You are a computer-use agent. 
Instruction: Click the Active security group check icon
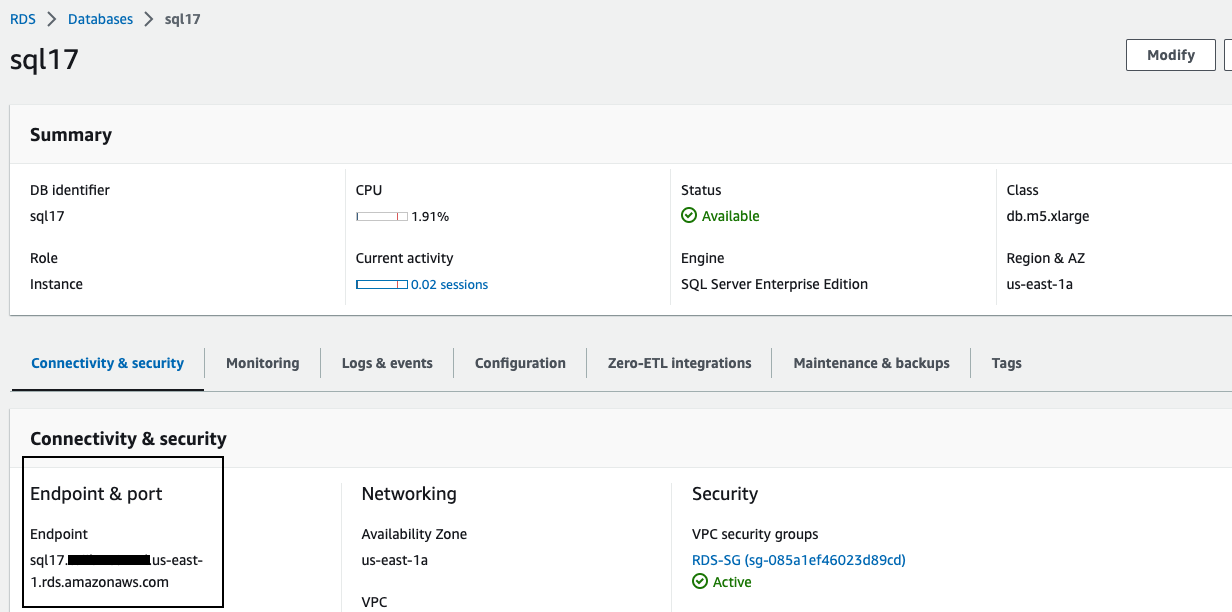tap(700, 582)
